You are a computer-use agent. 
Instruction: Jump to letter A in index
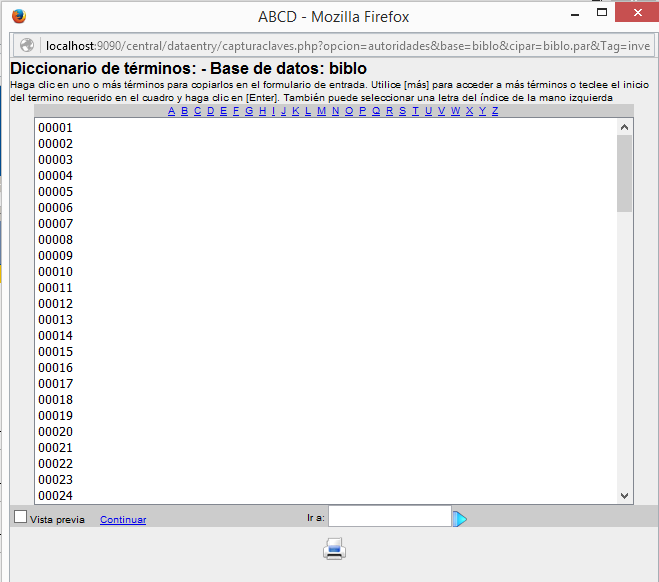171,111
